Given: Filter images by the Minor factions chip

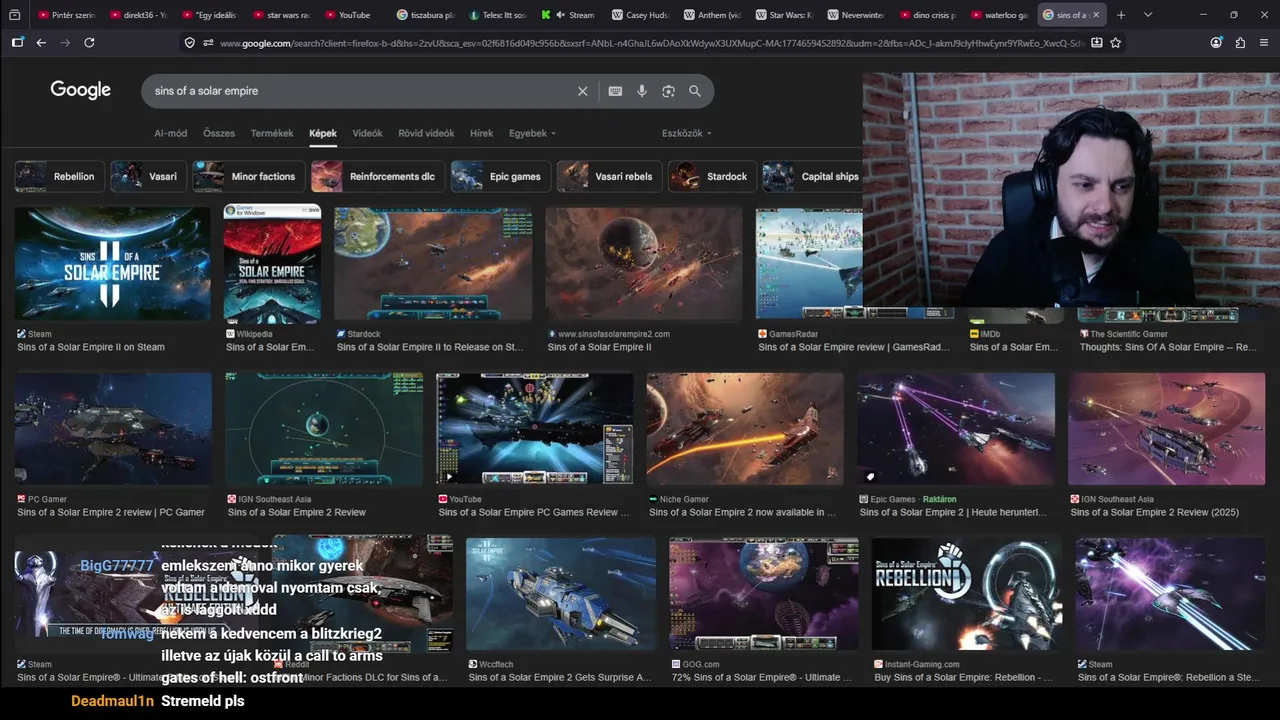Looking at the screenshot, I should (x=248, y=176).
